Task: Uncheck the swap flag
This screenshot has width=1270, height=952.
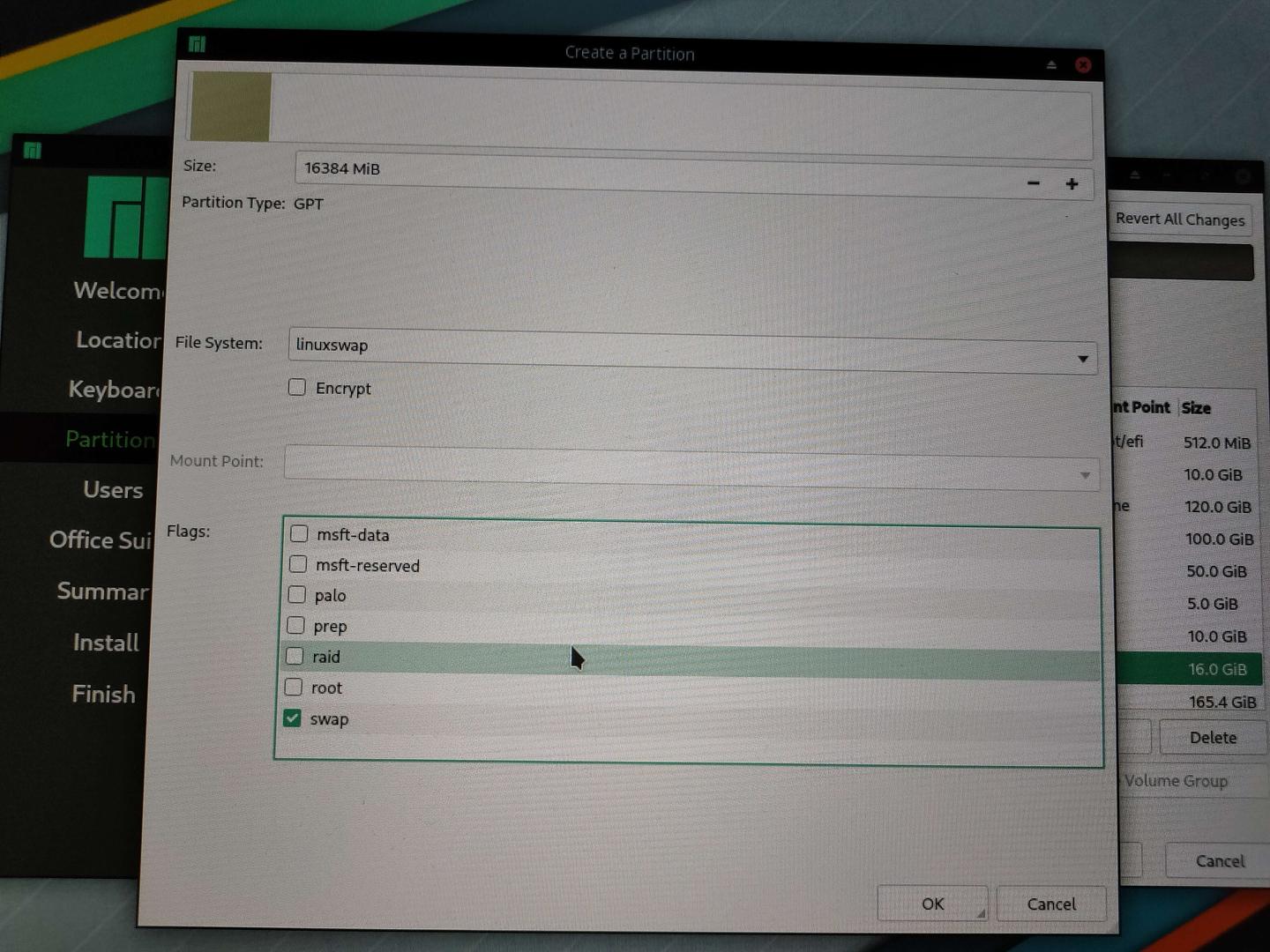Action: point(292,718)
